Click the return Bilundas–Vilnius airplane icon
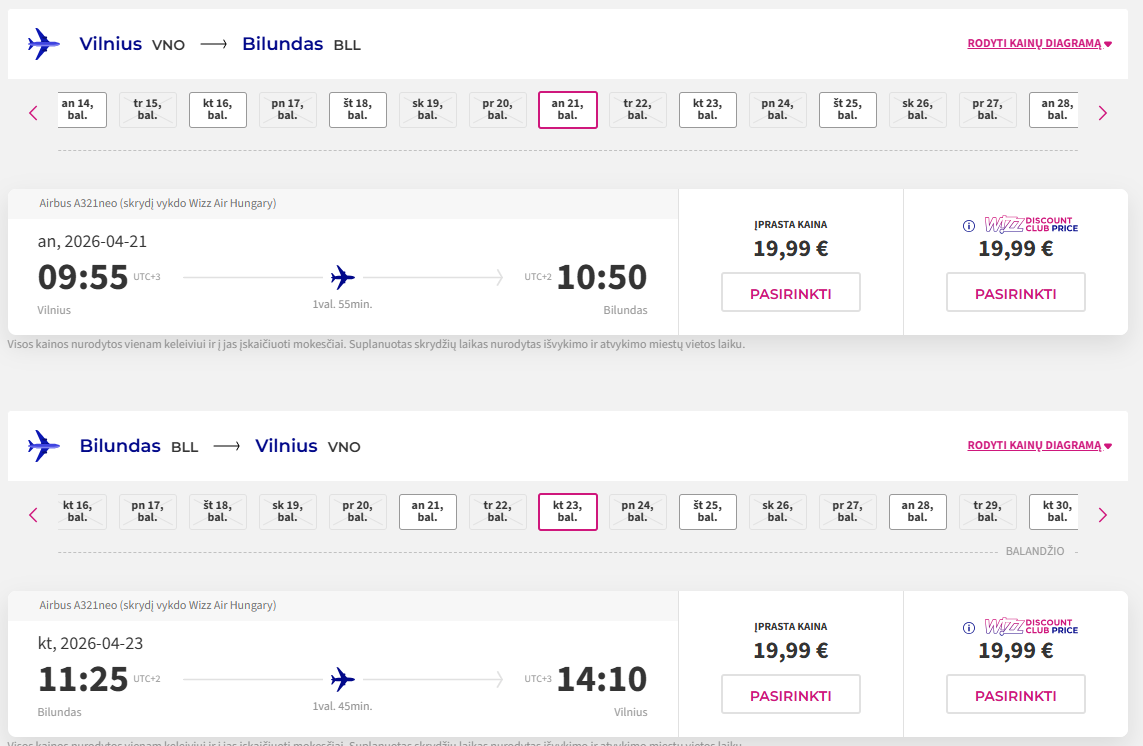This screenshot has width=1143, height=746. [x=44, y=446]
